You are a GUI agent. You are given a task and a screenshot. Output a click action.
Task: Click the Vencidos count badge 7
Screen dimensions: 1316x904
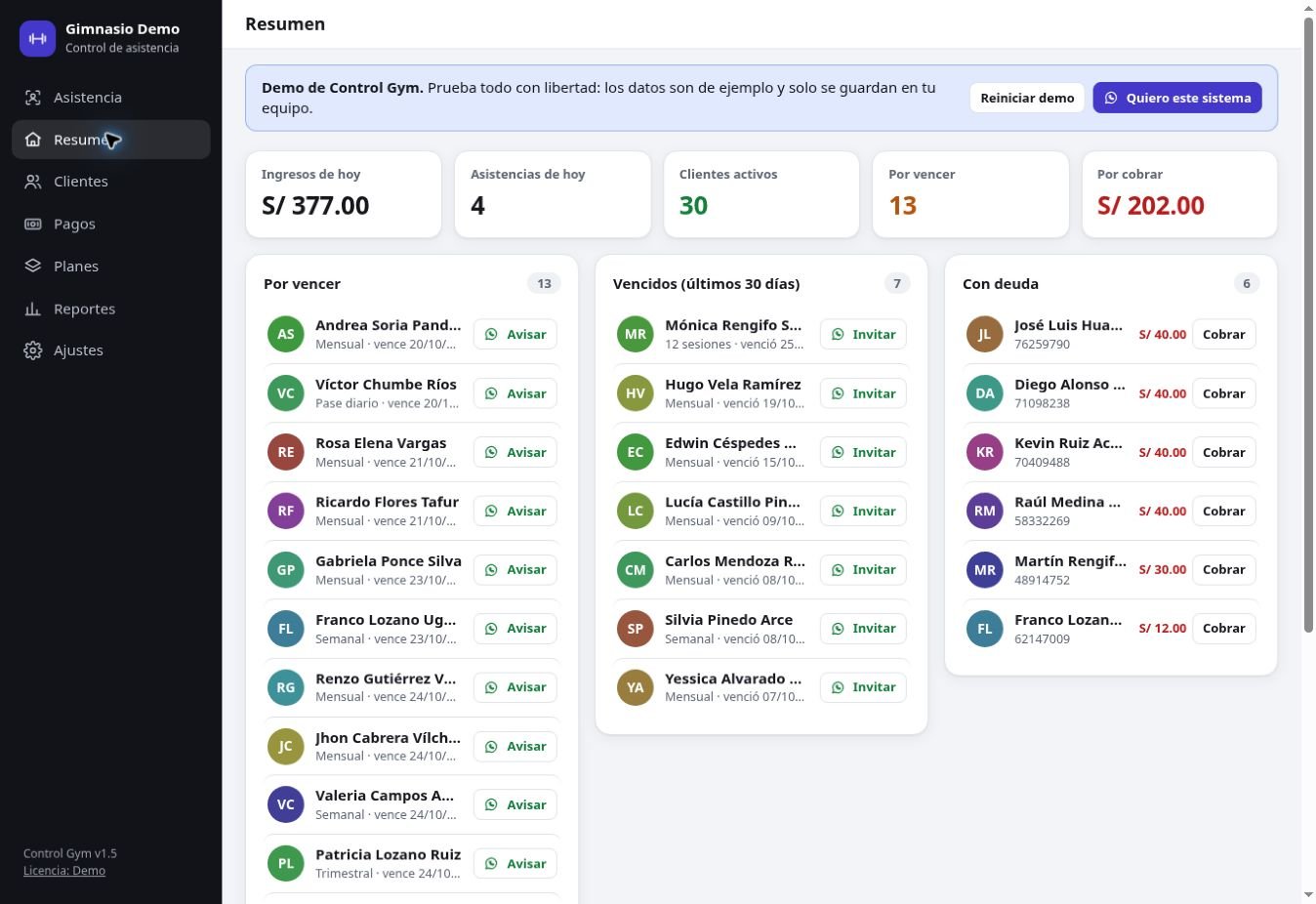[x=897, y=283]
